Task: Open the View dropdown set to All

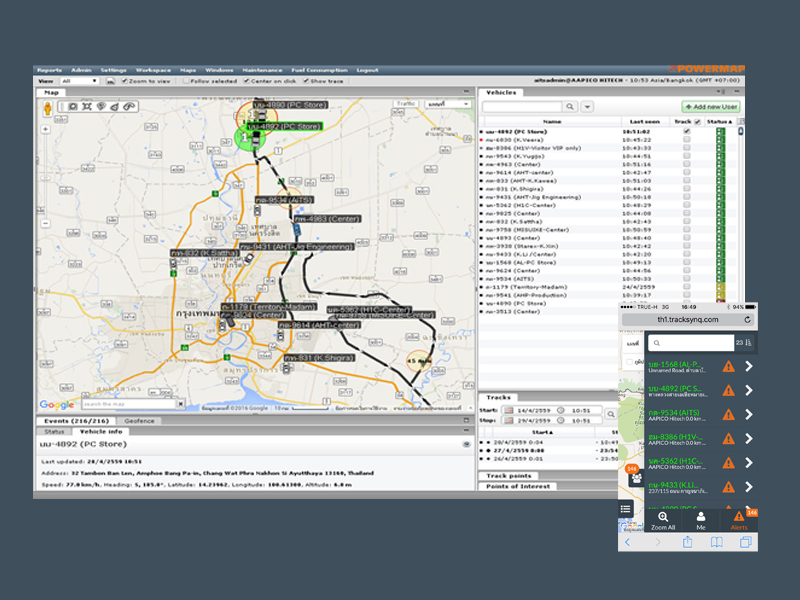Action: pyautogui.click(x=79, y=81)
